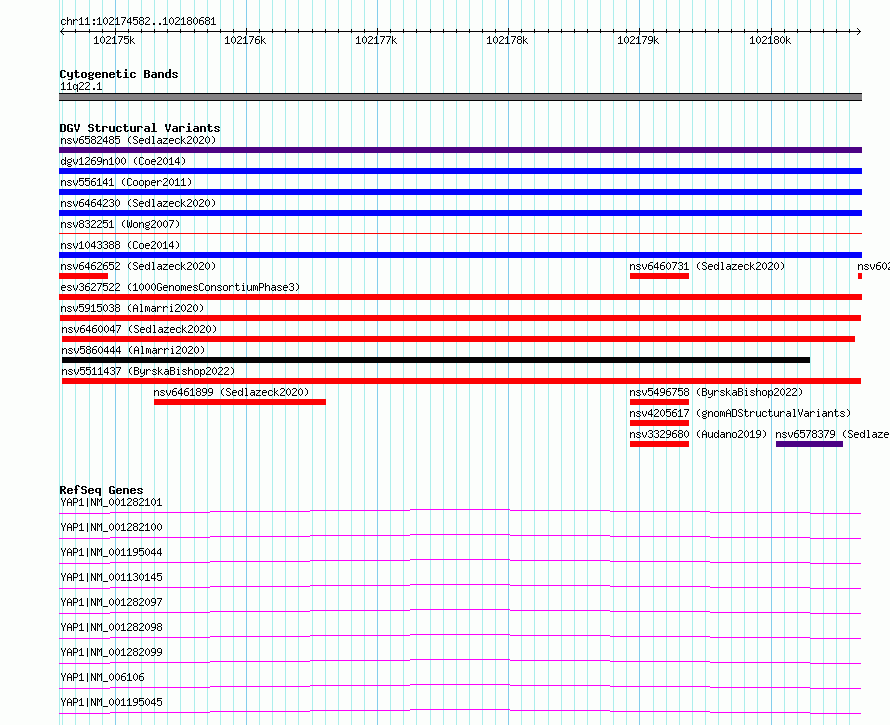Open the nsv832251 (Wong2007) variant
The image size is (890, 725).
[x=120, y=224]
